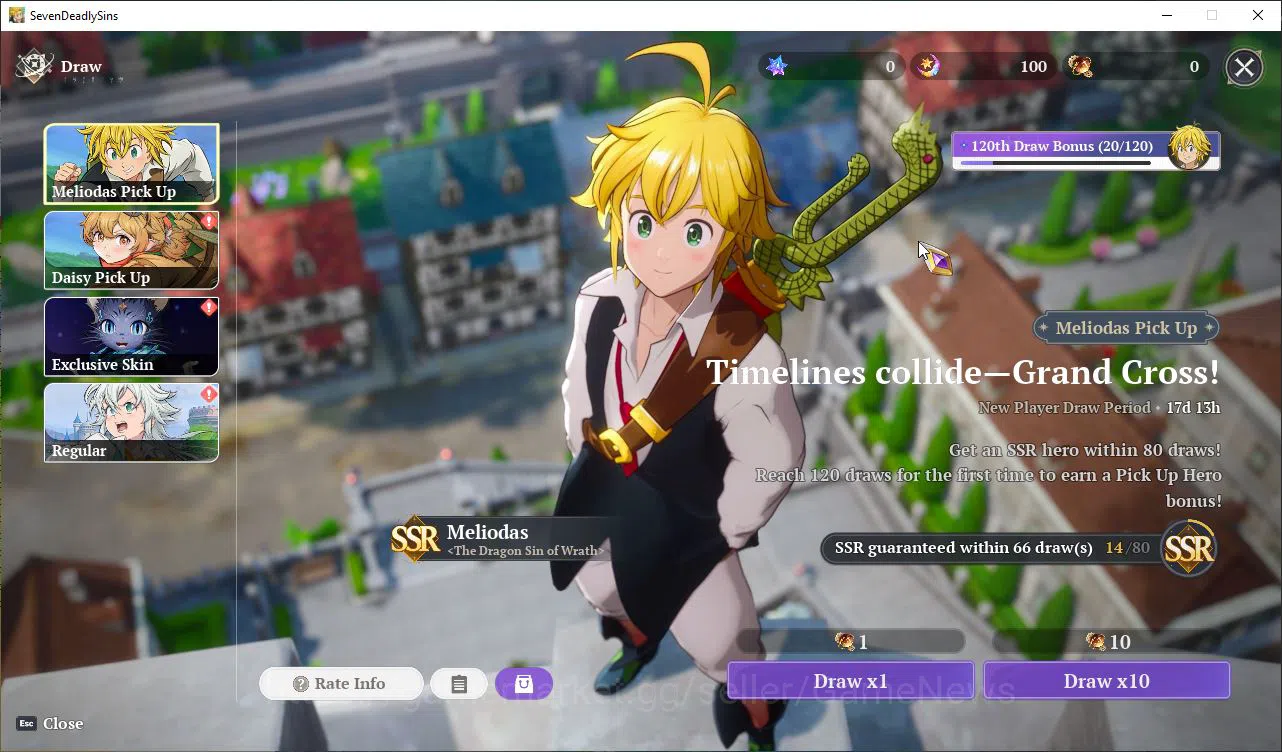Click the ticket cost icon above Draw x1
1282x752 pixels.
845,642
